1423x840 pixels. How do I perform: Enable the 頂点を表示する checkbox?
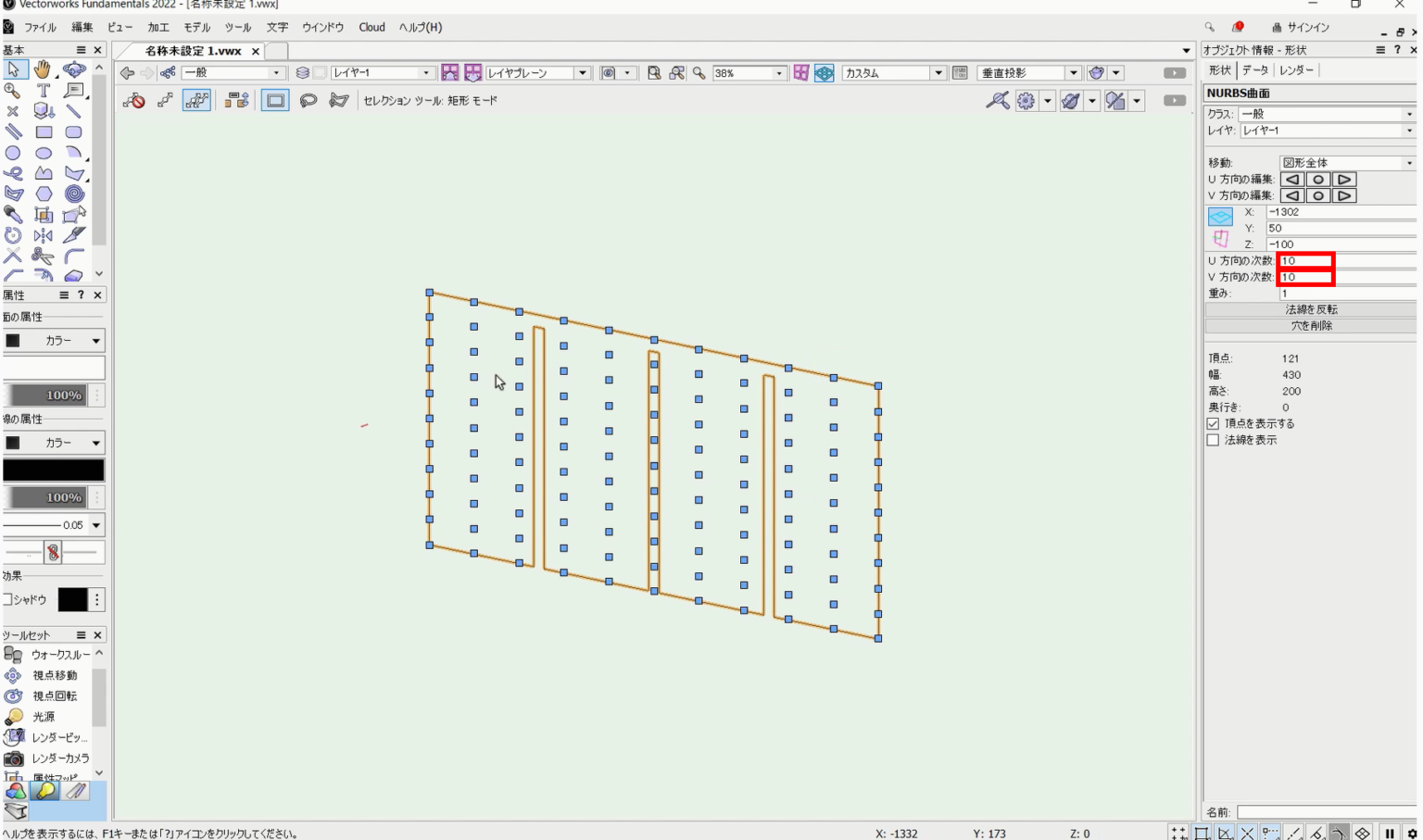pyautogui.click(x=1213, y=423)
